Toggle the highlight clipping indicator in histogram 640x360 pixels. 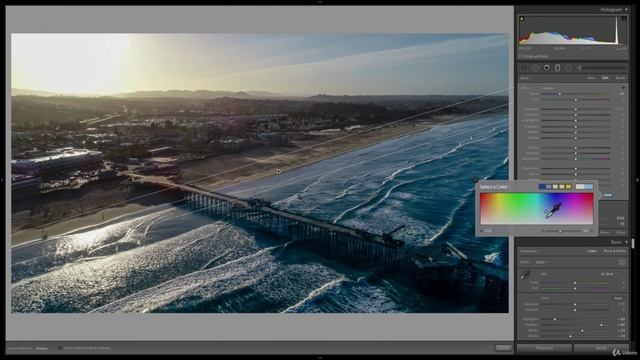click(x=624, y=19)
